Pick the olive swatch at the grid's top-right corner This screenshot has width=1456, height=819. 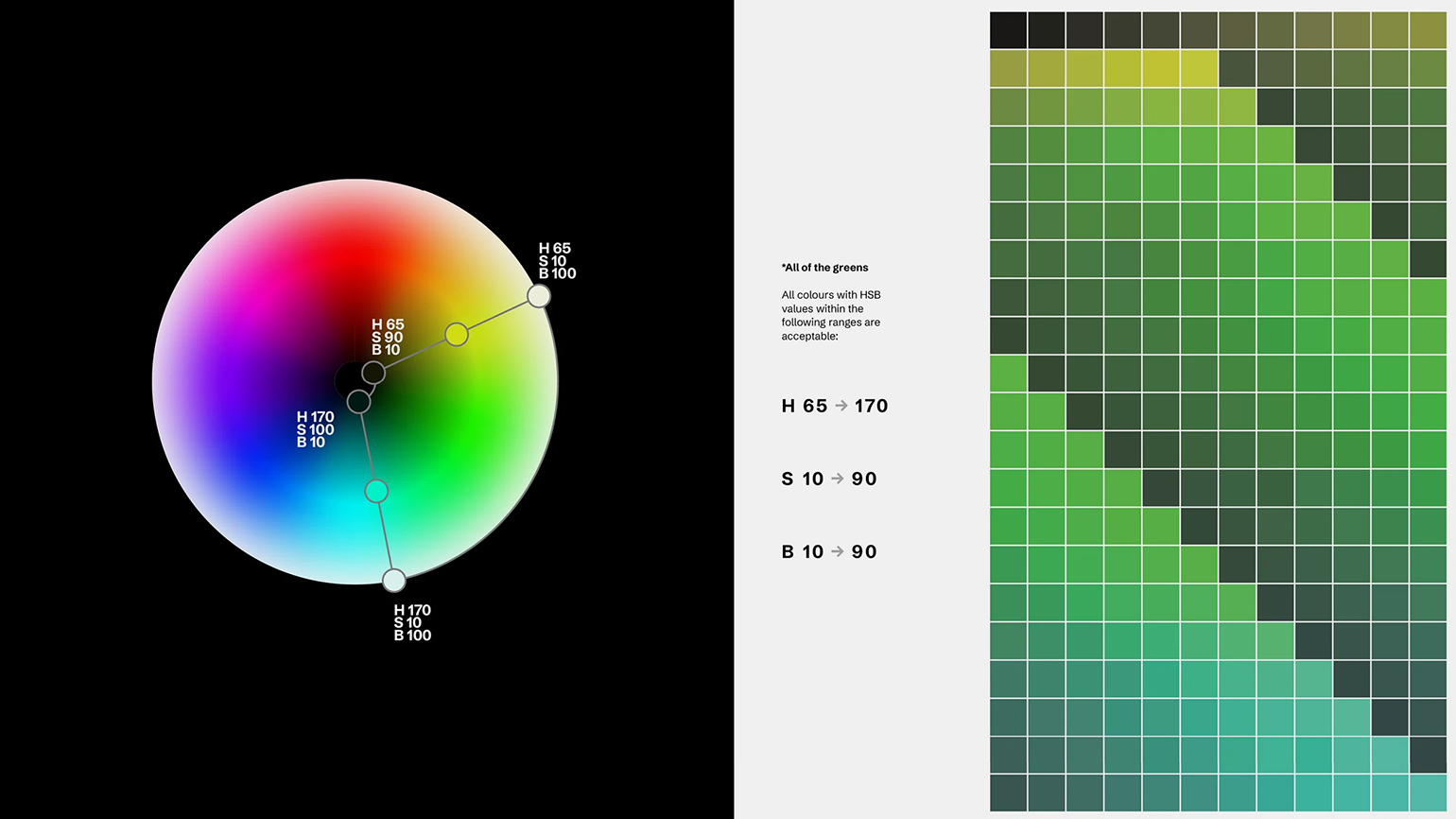point(1428,30)
